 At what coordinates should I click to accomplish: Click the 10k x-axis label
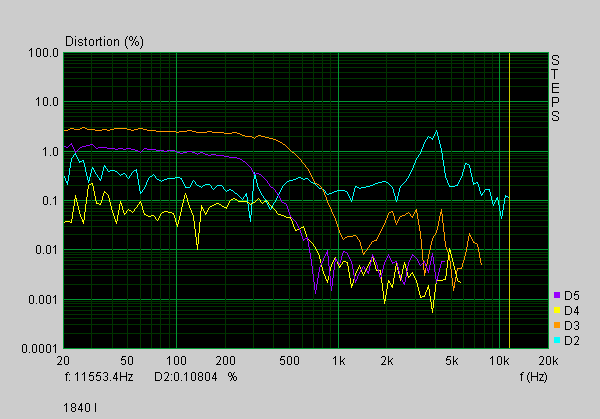(499, 360)
